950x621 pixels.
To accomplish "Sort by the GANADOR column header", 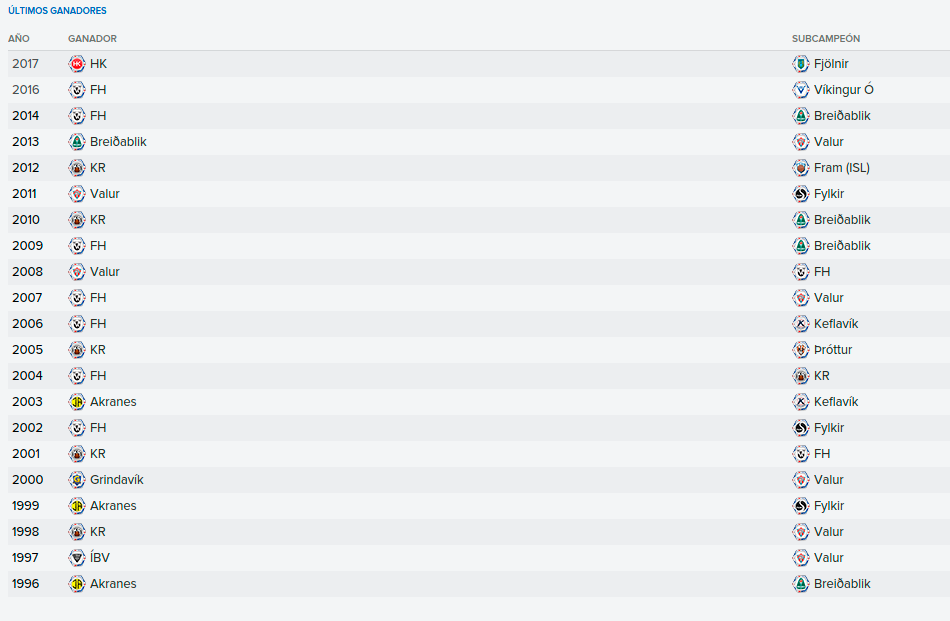I will pyautogui.click(x=92, y=38).
